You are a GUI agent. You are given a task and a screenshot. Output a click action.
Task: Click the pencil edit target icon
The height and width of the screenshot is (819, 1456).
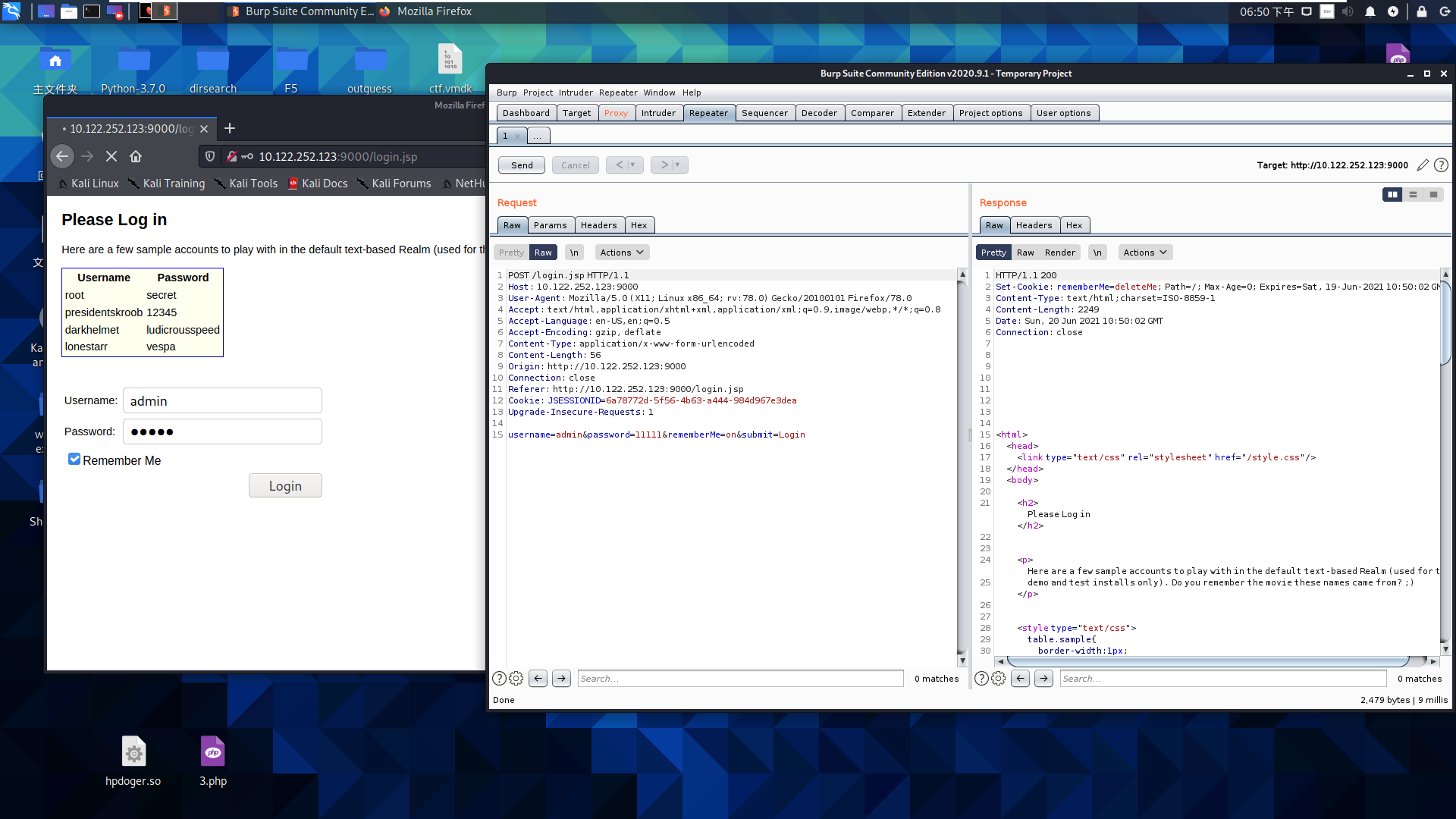click(1423, 165)
